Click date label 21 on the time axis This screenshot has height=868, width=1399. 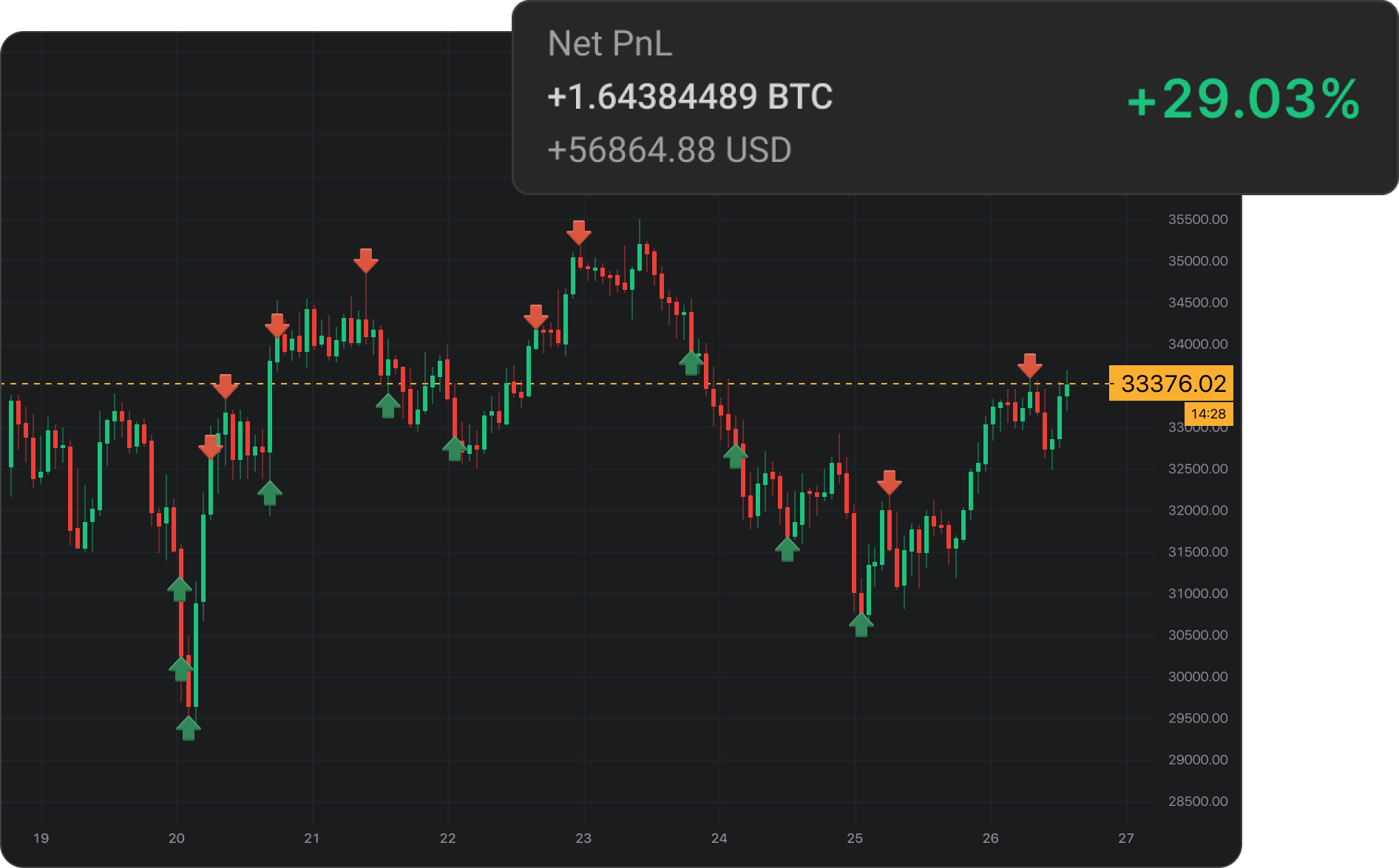click(x=312, y=838)
